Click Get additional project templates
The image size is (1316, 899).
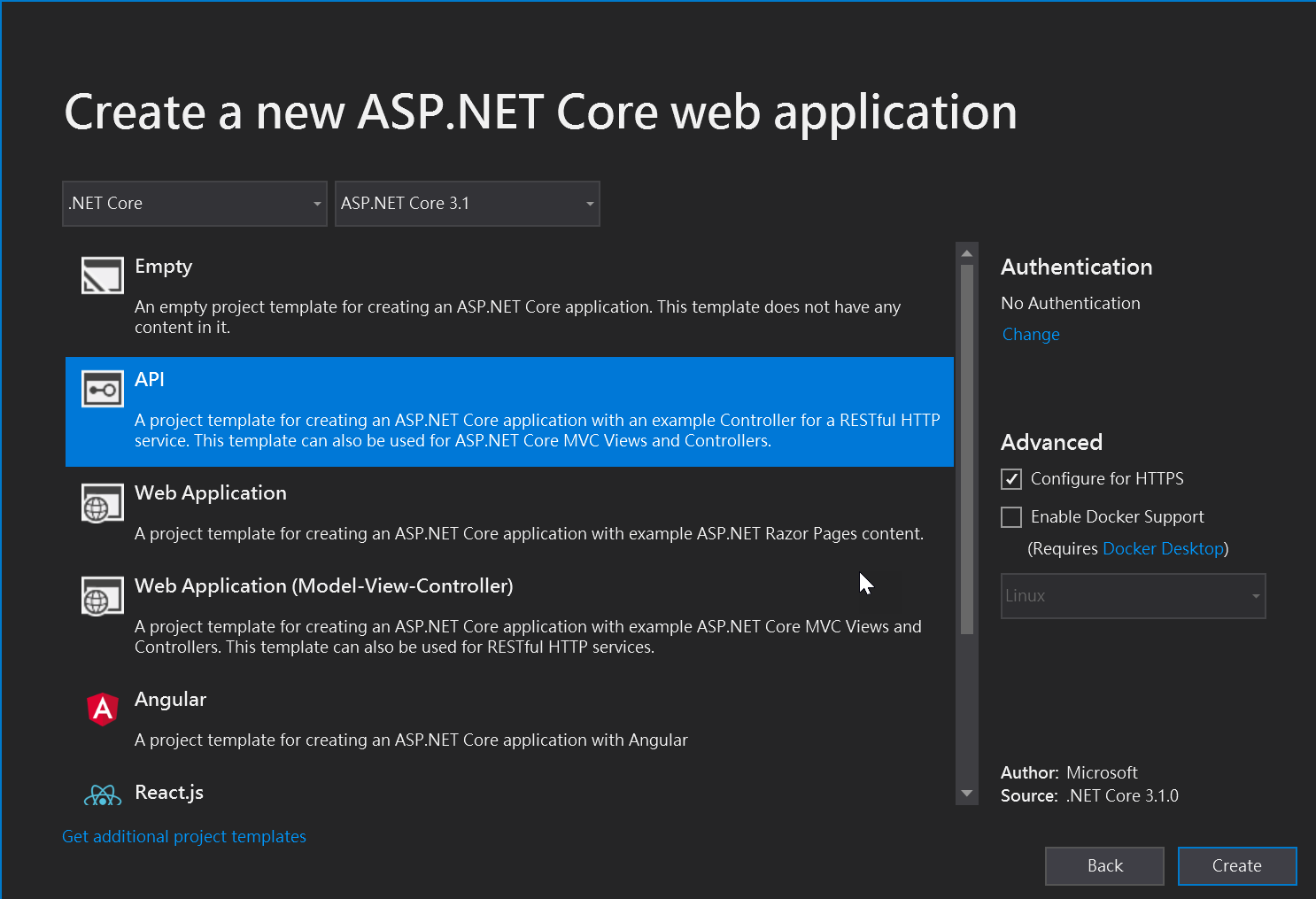click(183, 836)
